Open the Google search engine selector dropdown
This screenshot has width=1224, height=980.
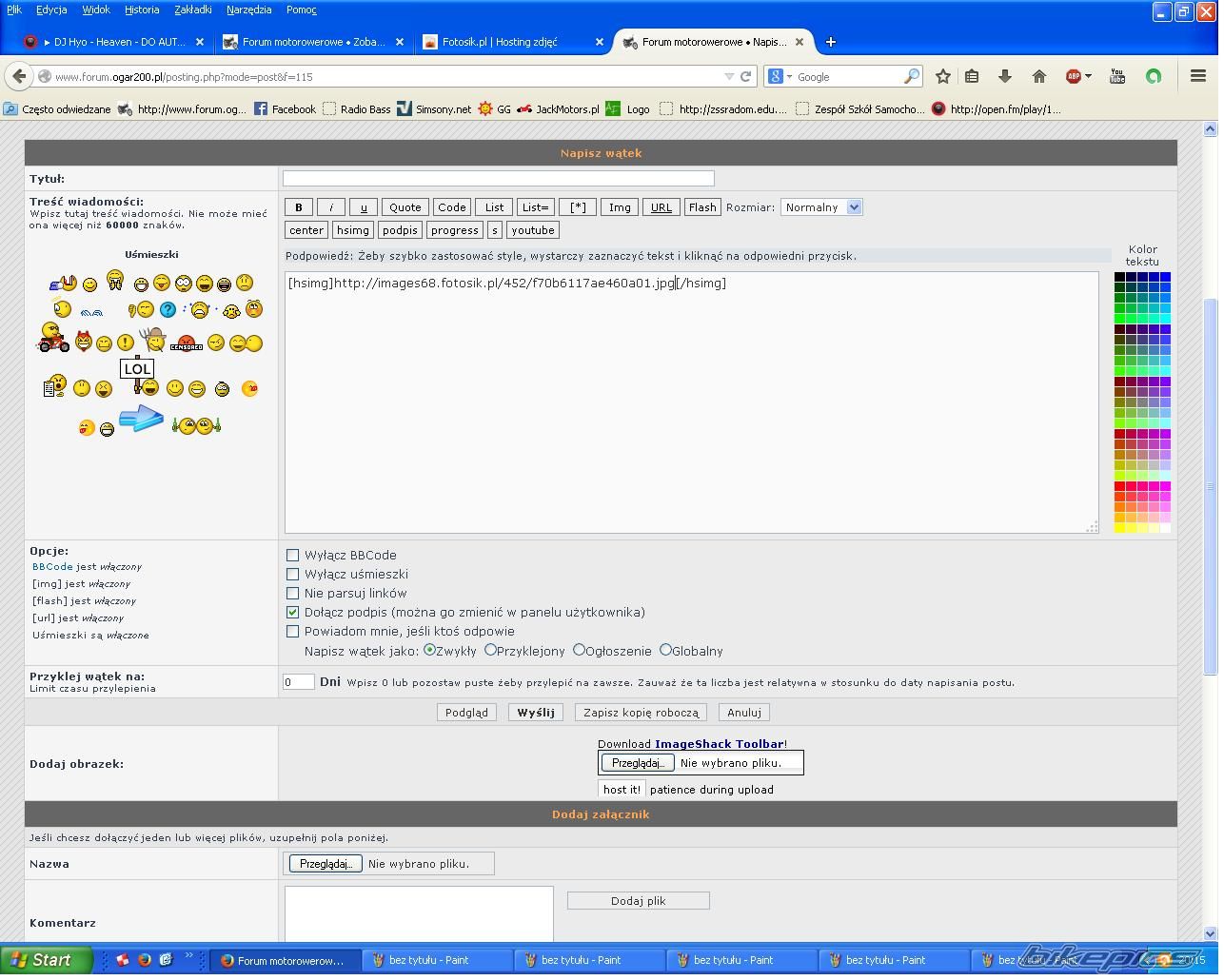(x=780, y=76)
